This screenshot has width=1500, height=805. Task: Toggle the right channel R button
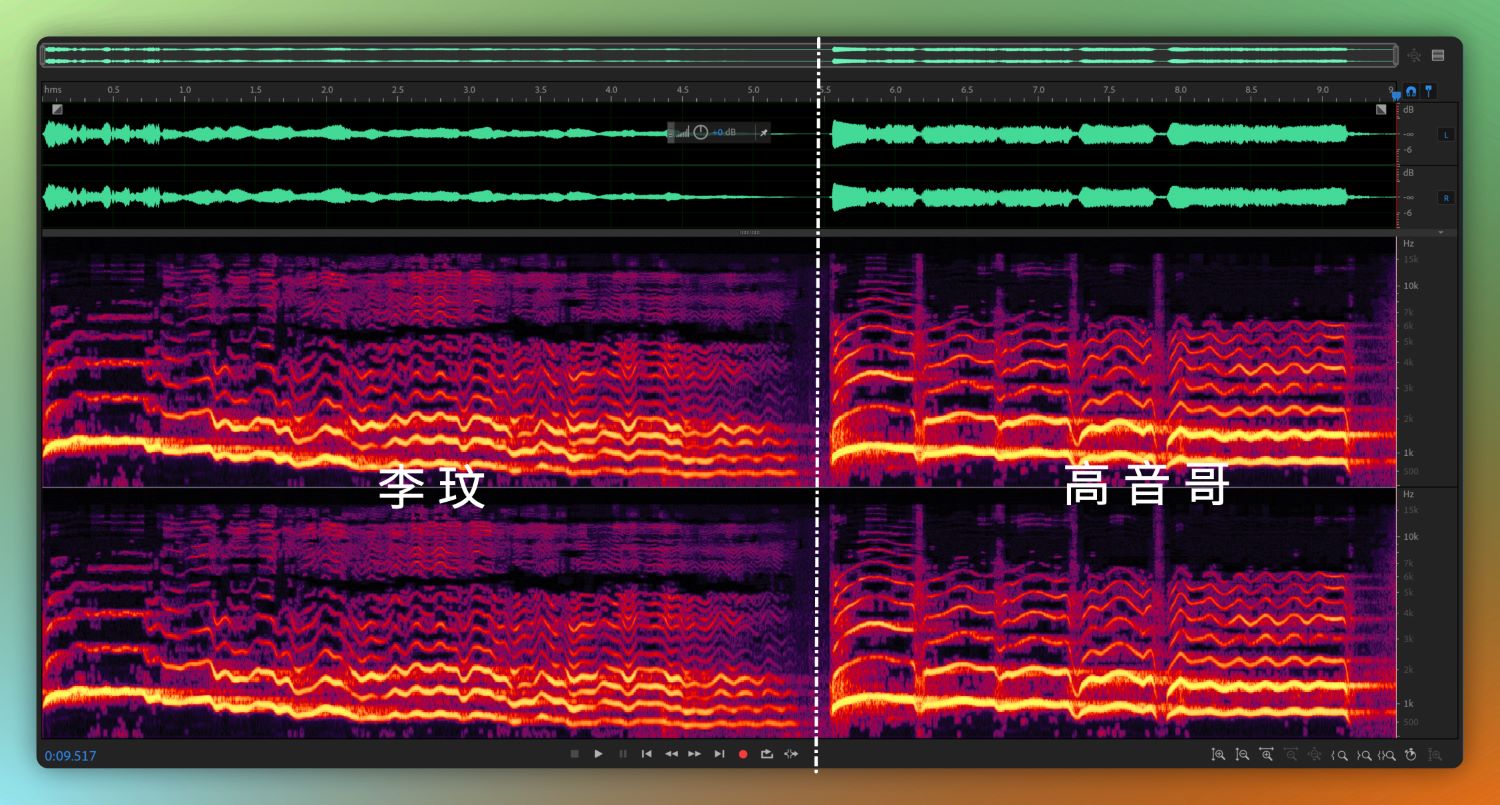pyautogui.click(x=1446, y=198)
